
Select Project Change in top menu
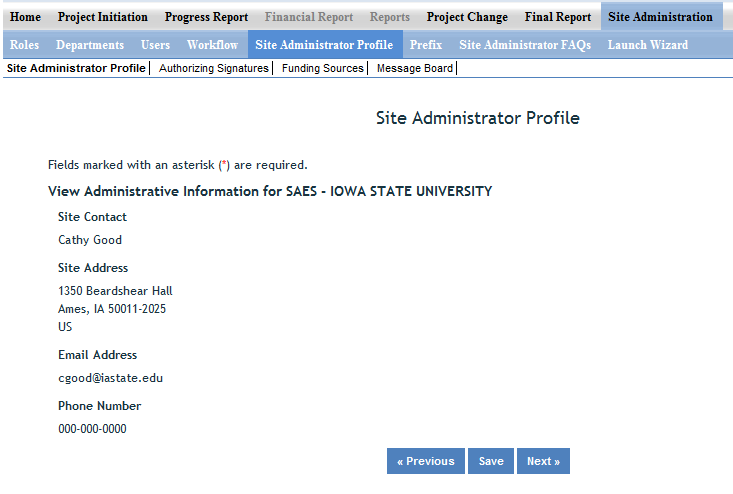(x=467, y=17)
